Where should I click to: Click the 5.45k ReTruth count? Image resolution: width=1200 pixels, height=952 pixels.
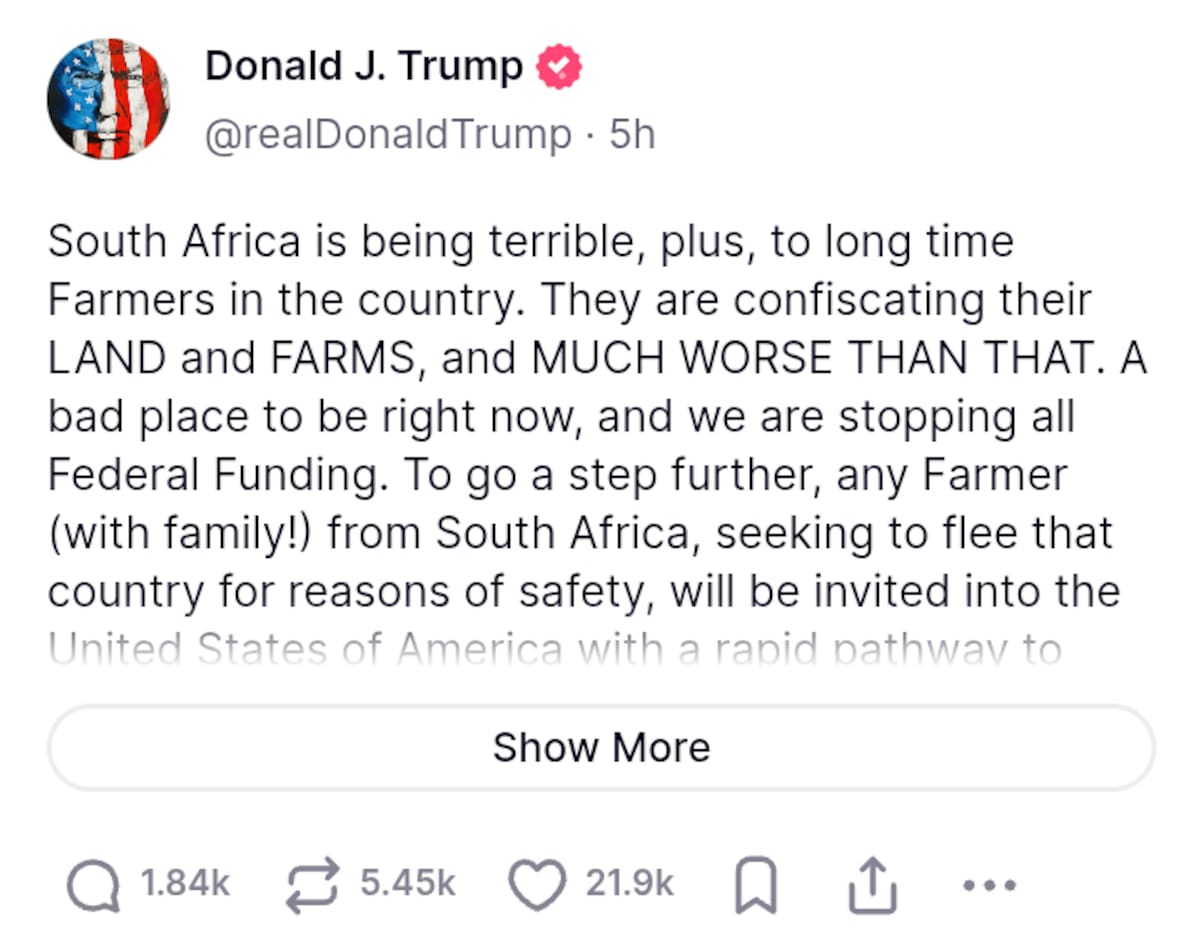tap(408, 883)
